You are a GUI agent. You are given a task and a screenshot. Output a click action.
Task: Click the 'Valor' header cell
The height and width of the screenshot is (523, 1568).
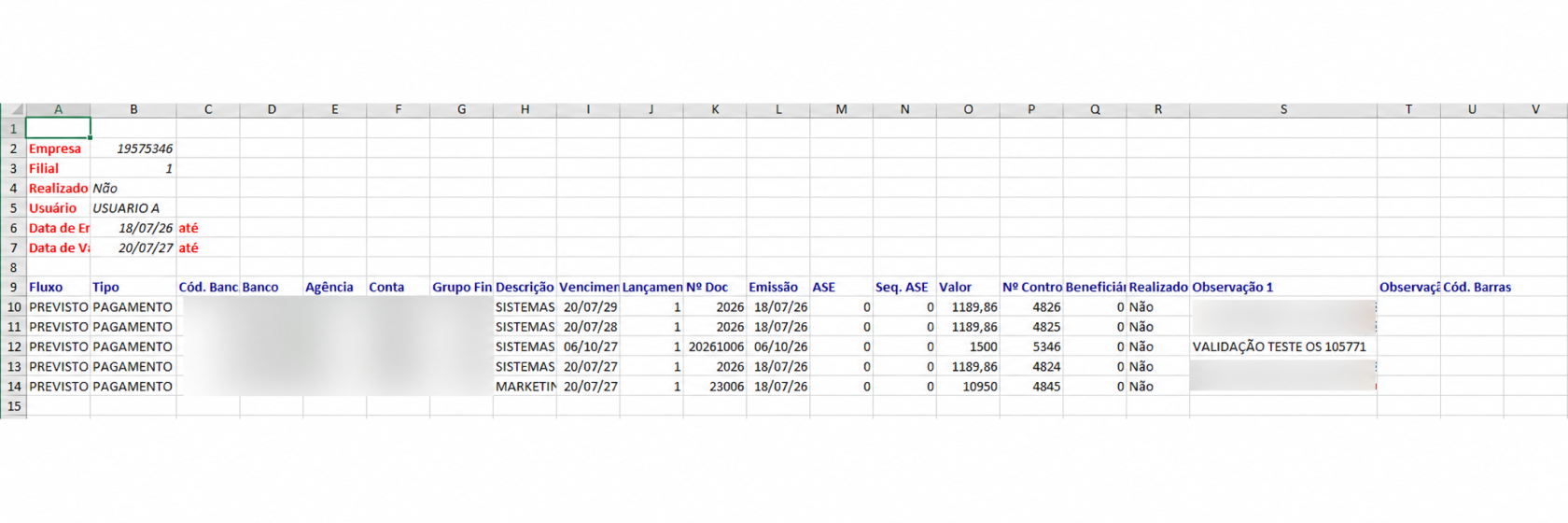coord(968,287)
